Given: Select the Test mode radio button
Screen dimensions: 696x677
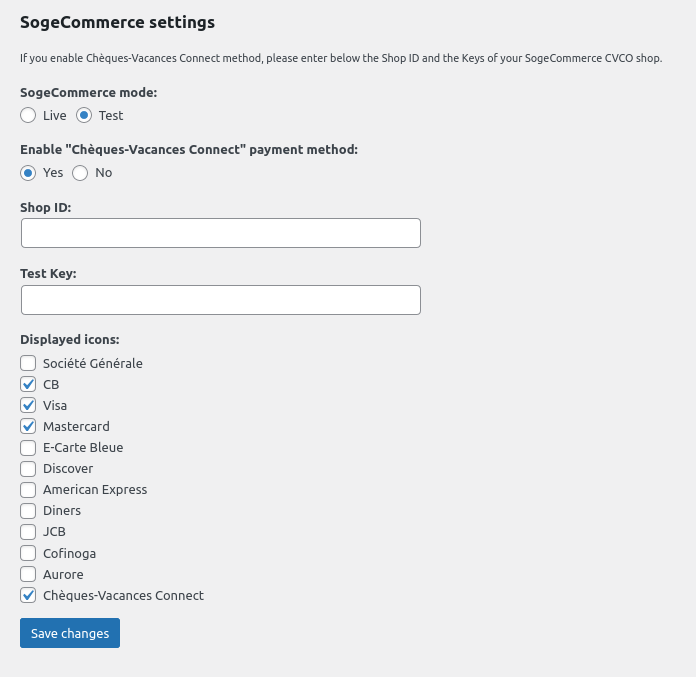Looking at the screenshot, I should point(84,115).
